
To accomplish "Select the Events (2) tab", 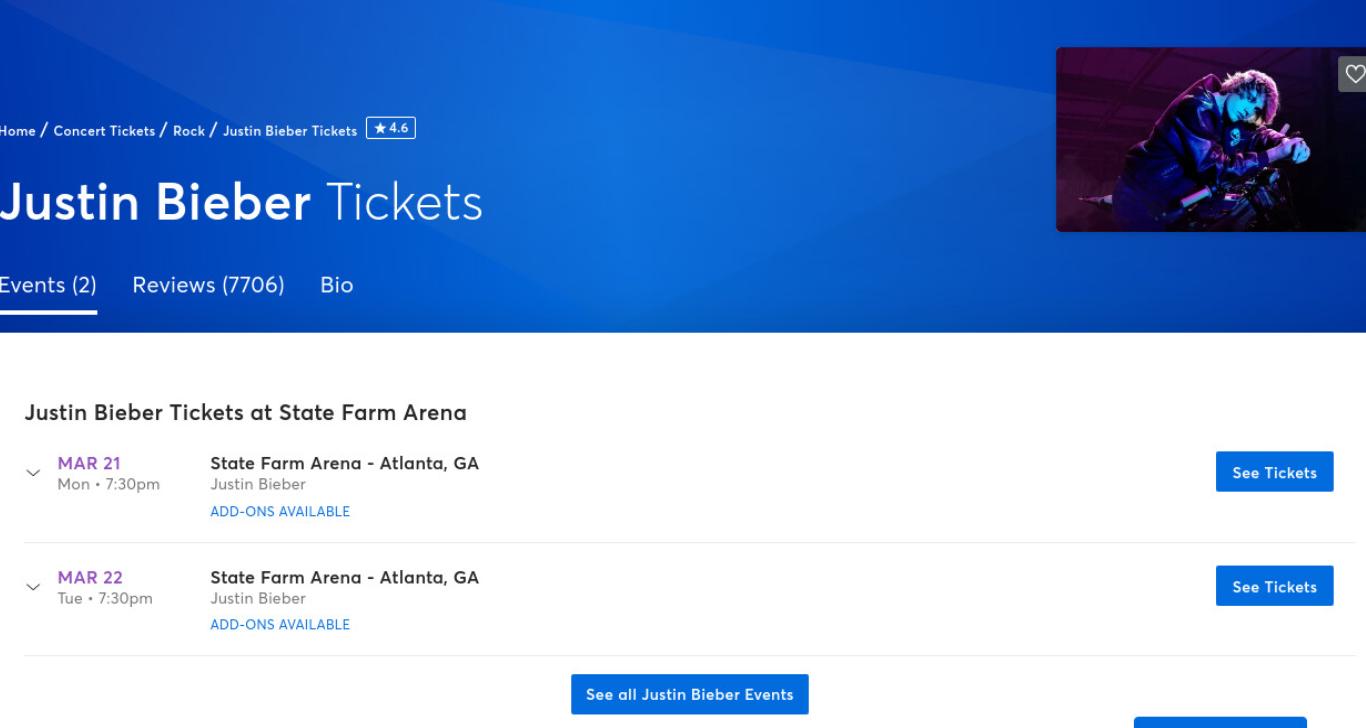I will pos(48,285).
